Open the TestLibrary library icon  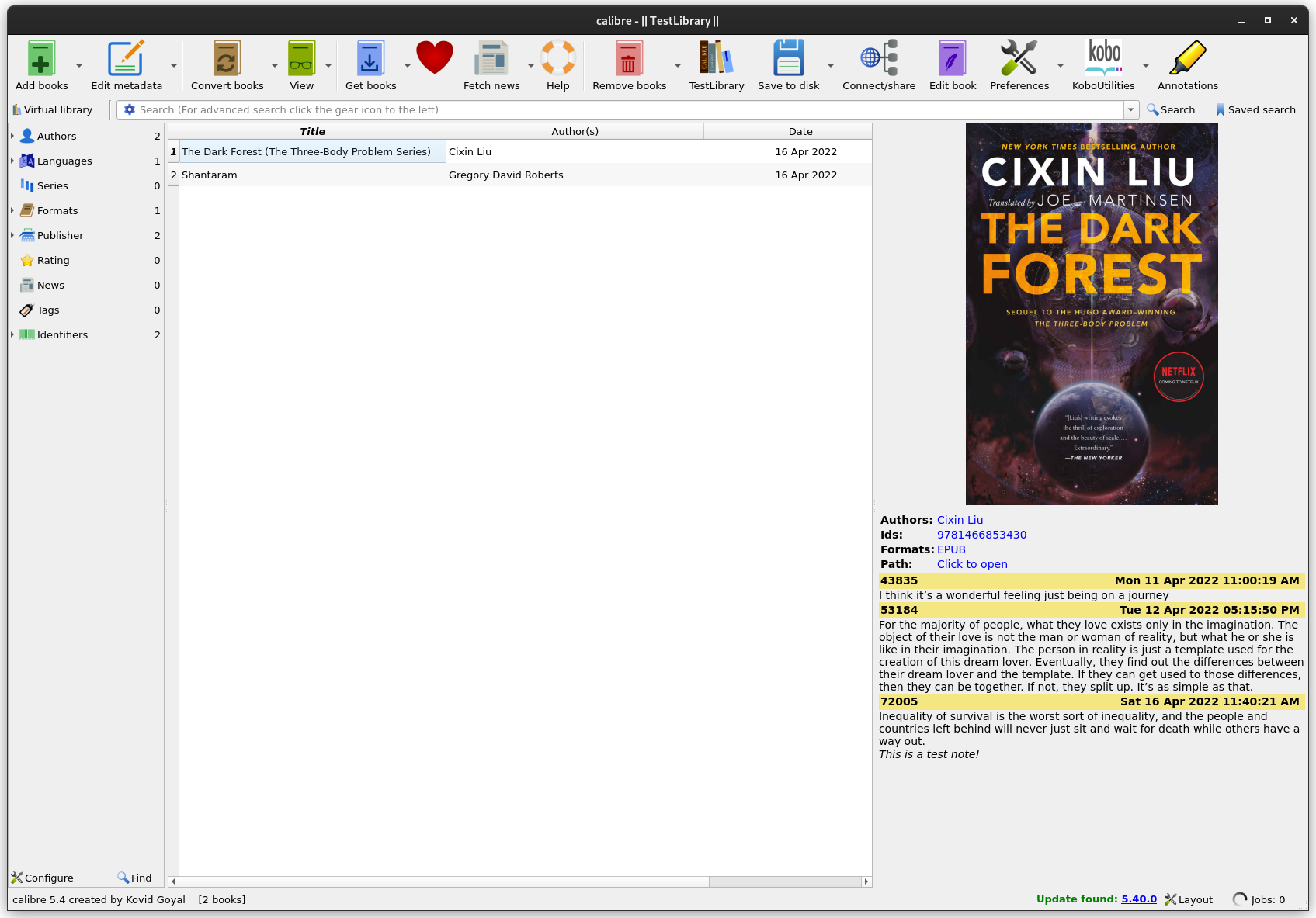pos(716,58)
